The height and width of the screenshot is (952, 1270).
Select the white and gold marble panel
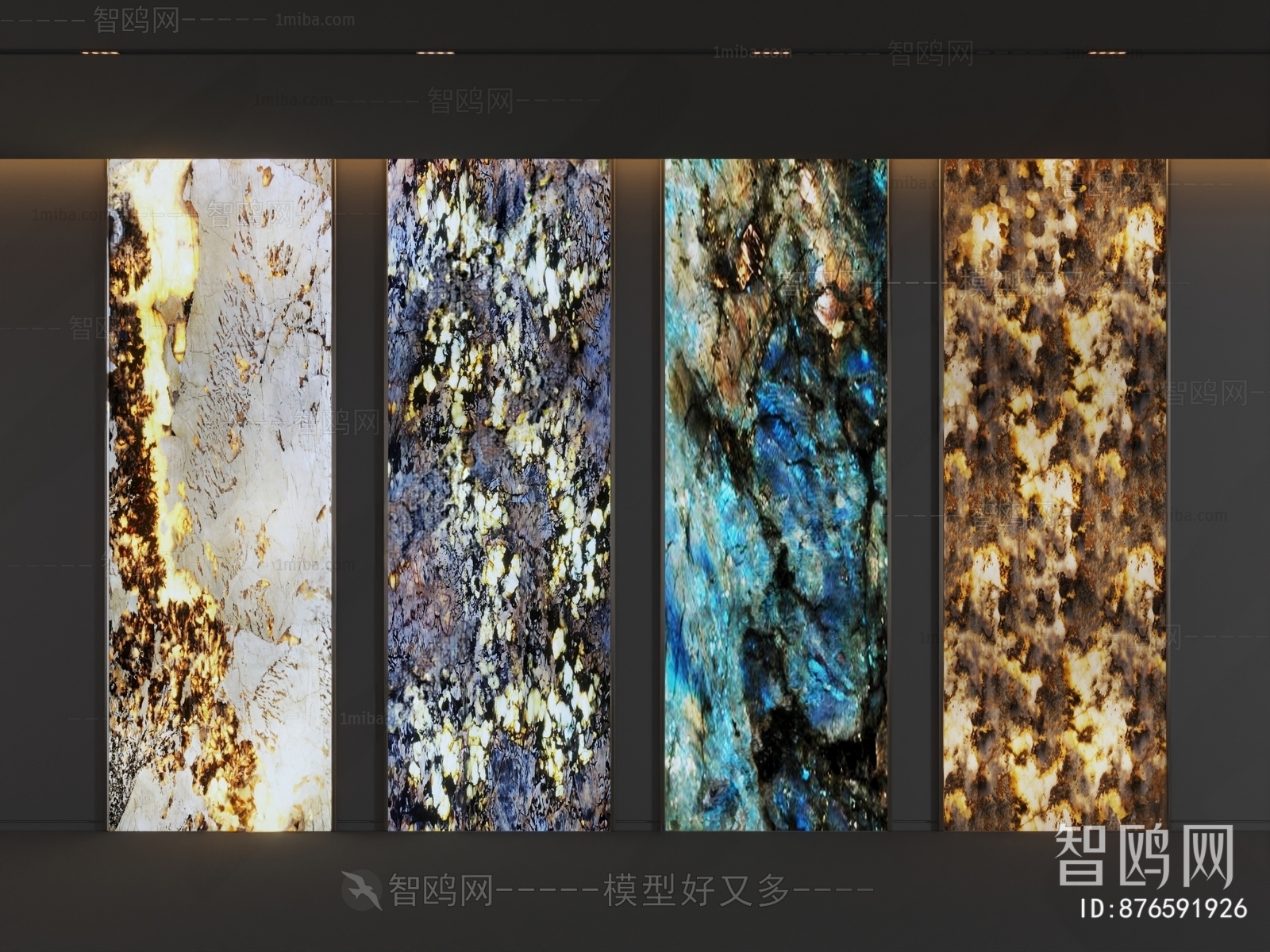coord(220,495)
